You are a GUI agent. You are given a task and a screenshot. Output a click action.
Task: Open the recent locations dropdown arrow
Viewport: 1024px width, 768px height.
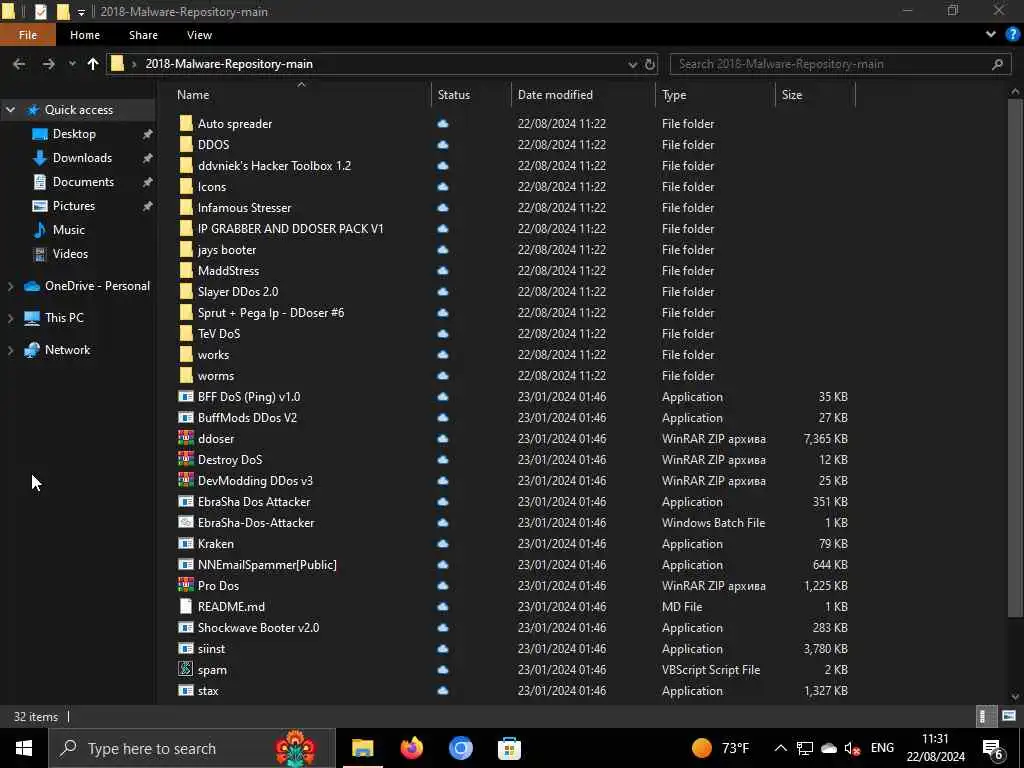click(72, 64)
